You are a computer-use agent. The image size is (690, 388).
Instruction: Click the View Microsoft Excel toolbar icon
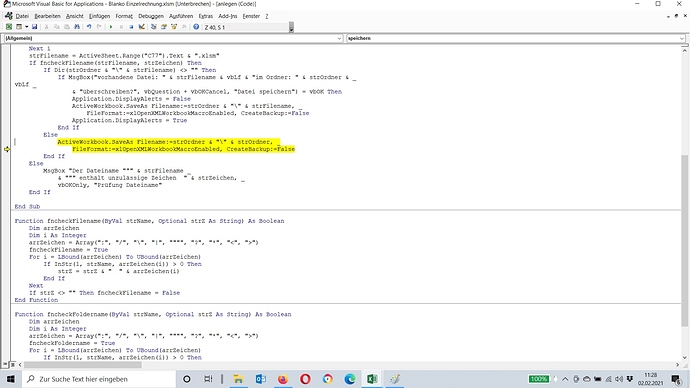pos(9,27)
